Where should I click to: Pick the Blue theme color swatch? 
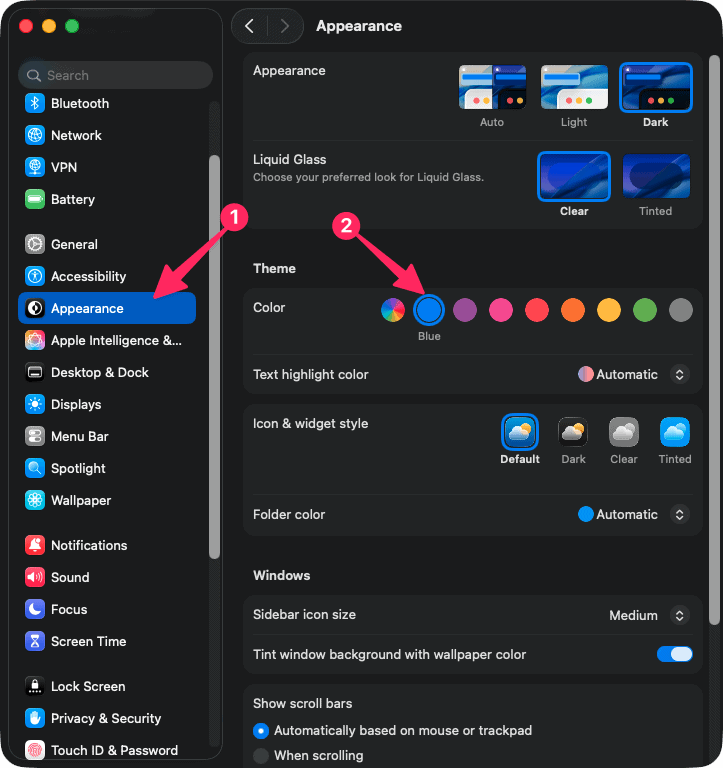(429, 310)
